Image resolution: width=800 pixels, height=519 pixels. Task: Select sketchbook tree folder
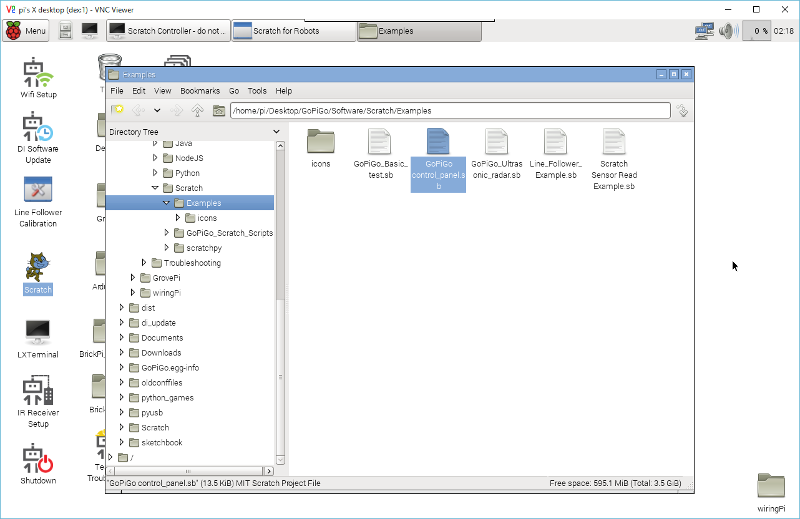[x=161, y=442]
